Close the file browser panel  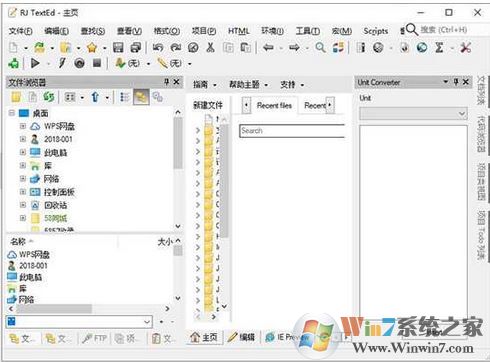(x=176, y=82)
